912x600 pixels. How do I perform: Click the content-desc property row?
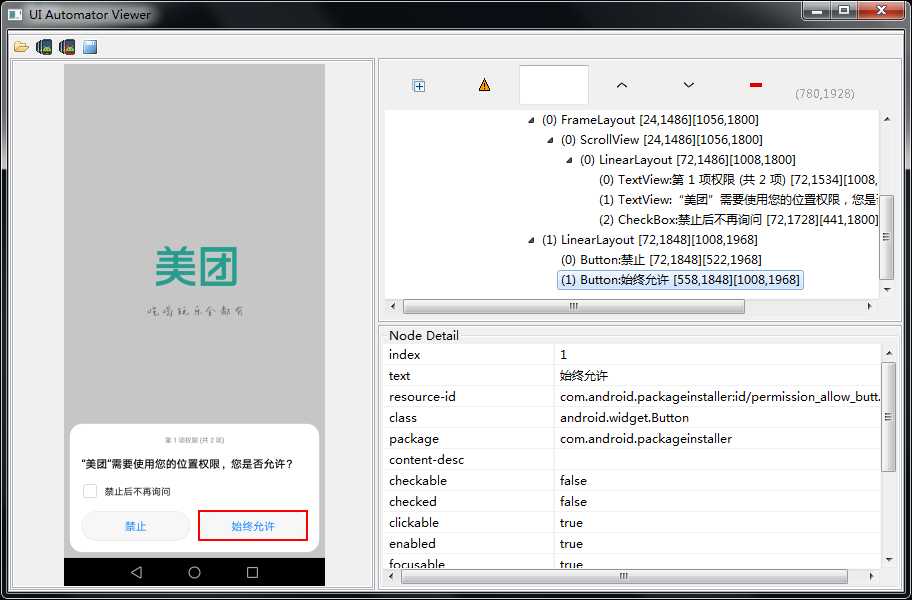[633, 459]
